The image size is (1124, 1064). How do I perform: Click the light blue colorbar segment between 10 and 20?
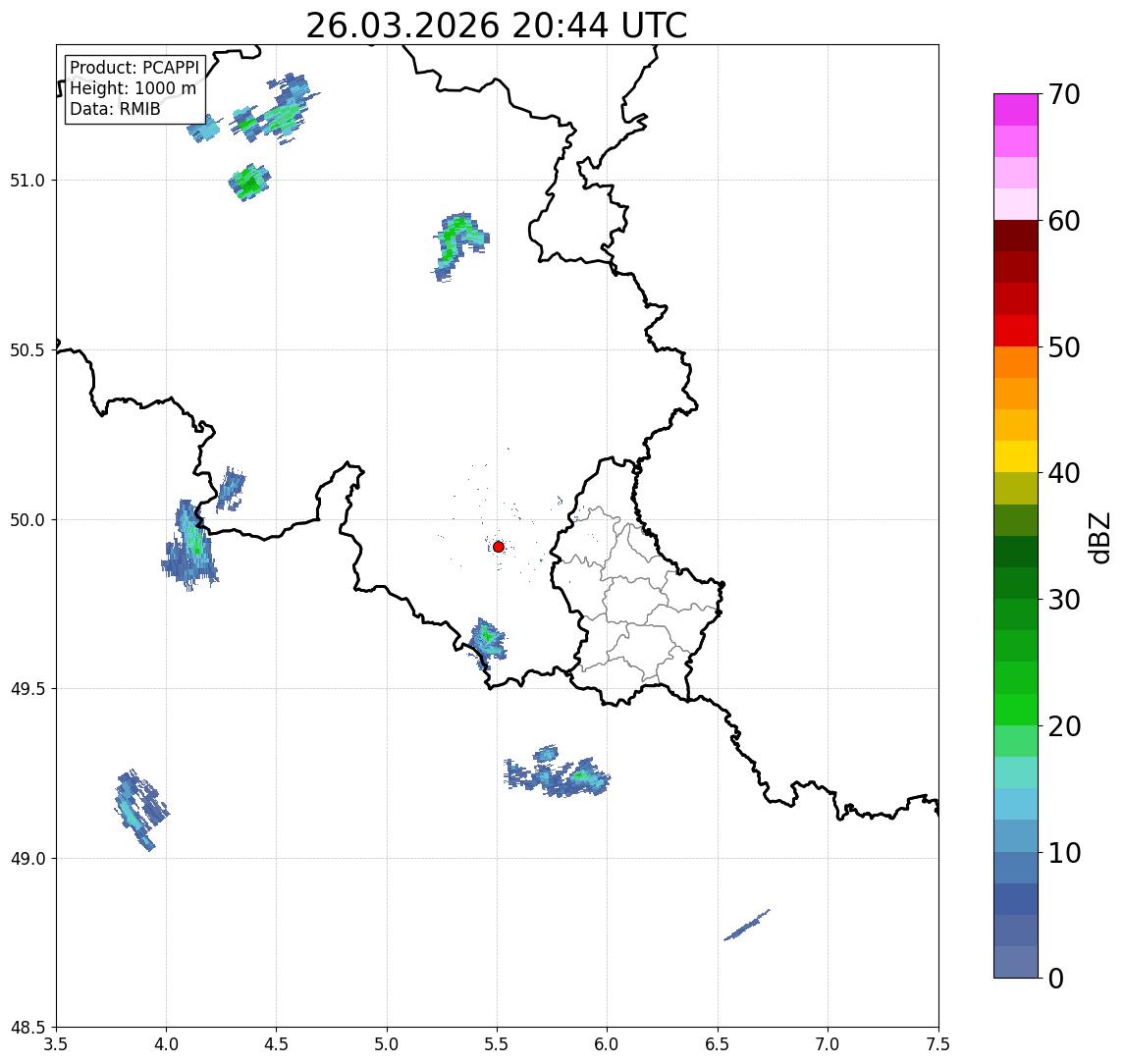(1016, 804)
